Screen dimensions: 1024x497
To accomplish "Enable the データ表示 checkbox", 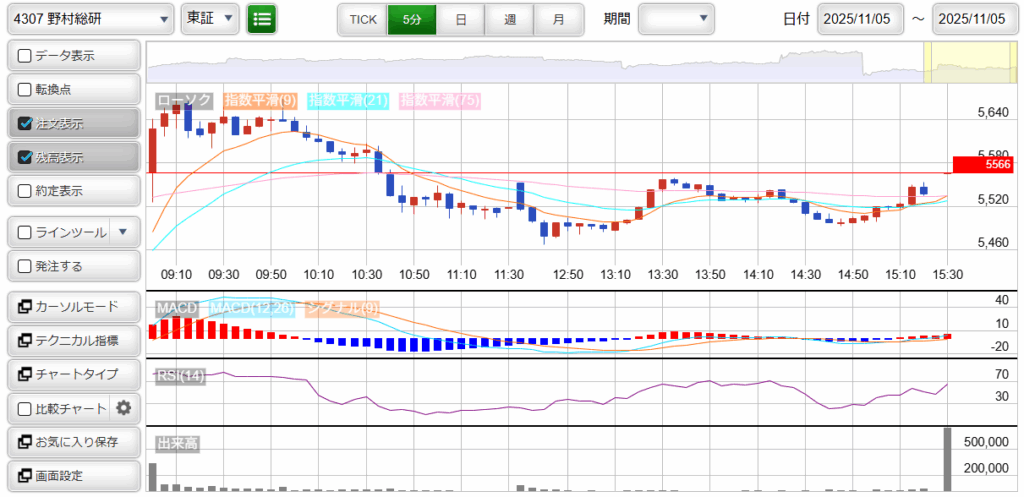I will click(26, 56).
